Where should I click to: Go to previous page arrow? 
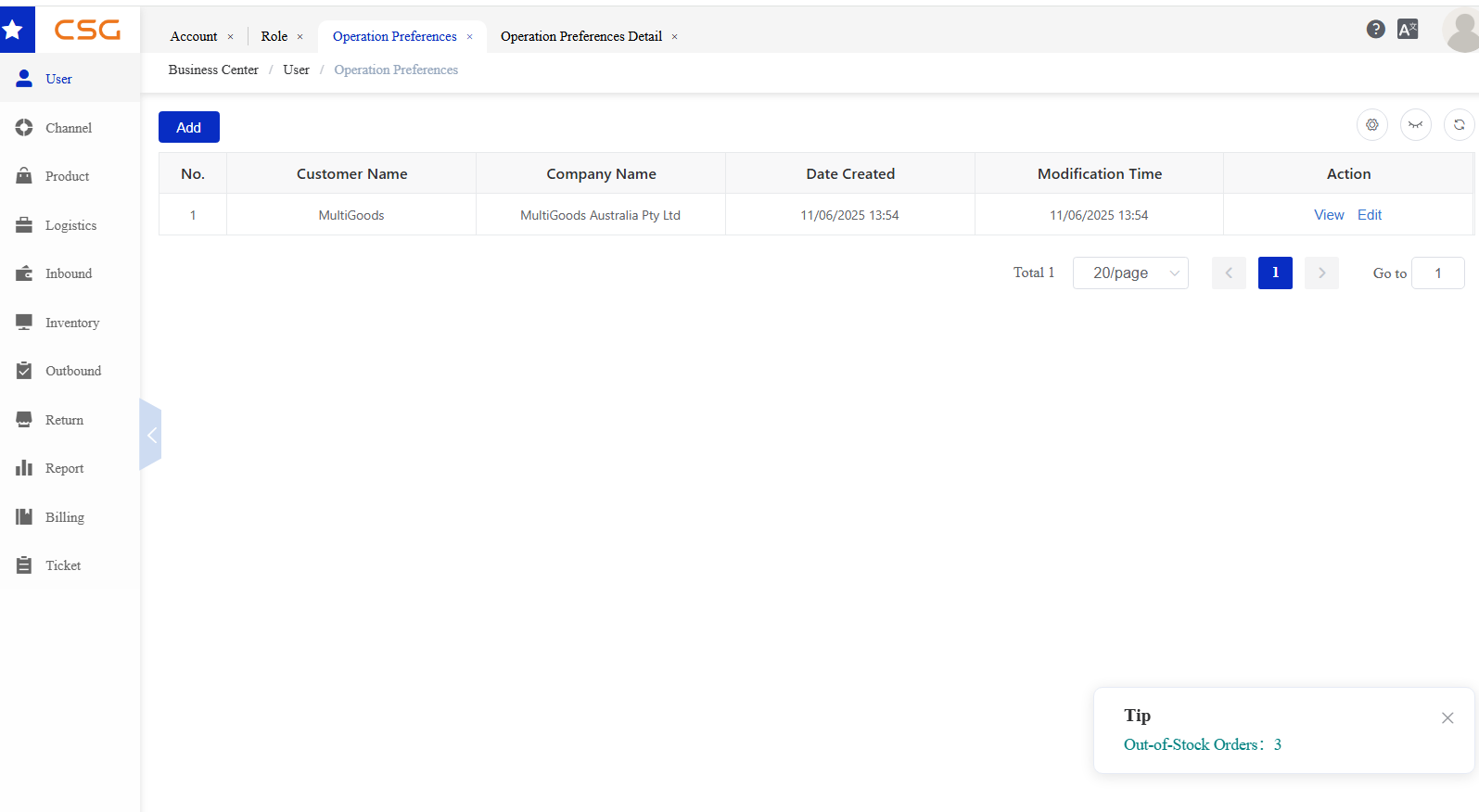[x=1229, y=273]
